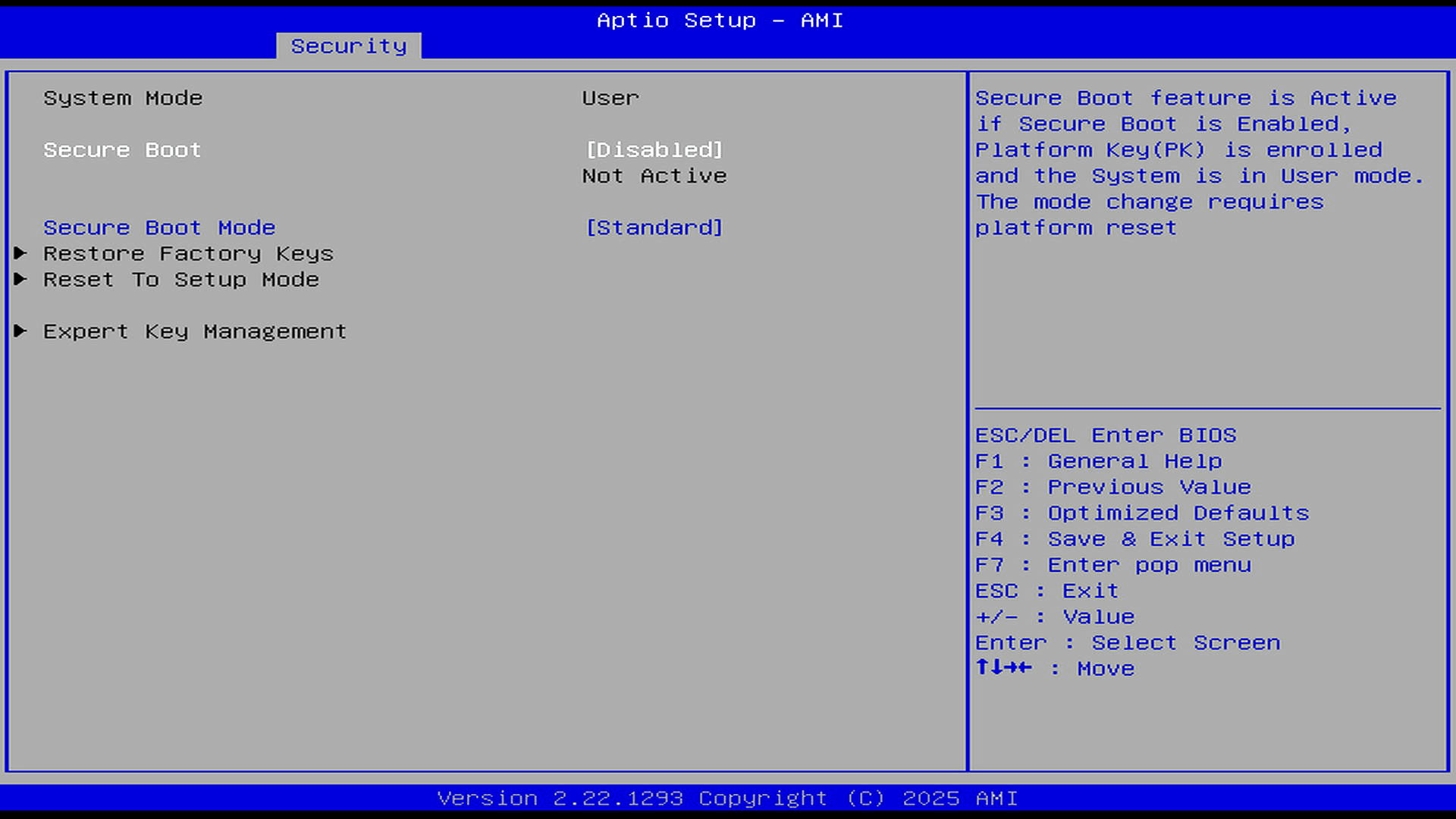The height and width of the screenshot is (819, 1456).
Task: Click the +/- : Value hint
Action: (1055, 617)
